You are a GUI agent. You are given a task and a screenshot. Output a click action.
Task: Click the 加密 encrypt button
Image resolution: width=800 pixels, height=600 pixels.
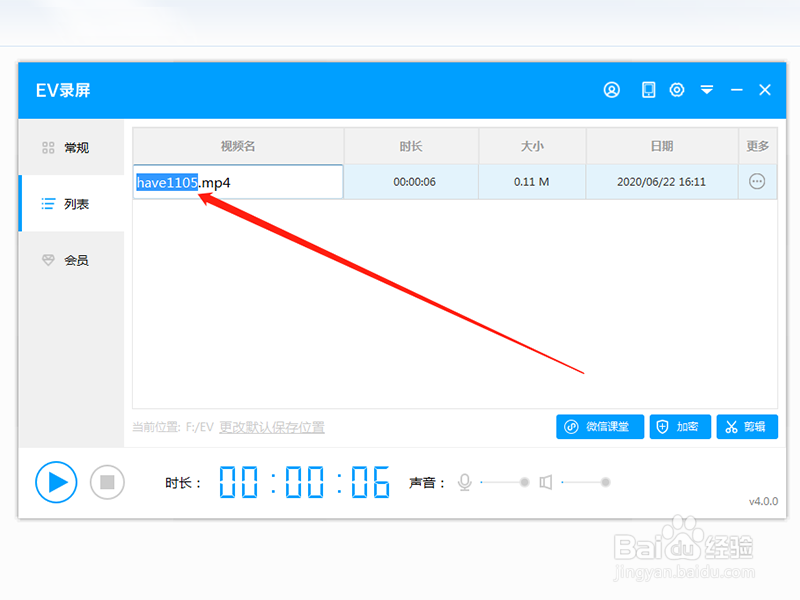(x=680, y=427)
